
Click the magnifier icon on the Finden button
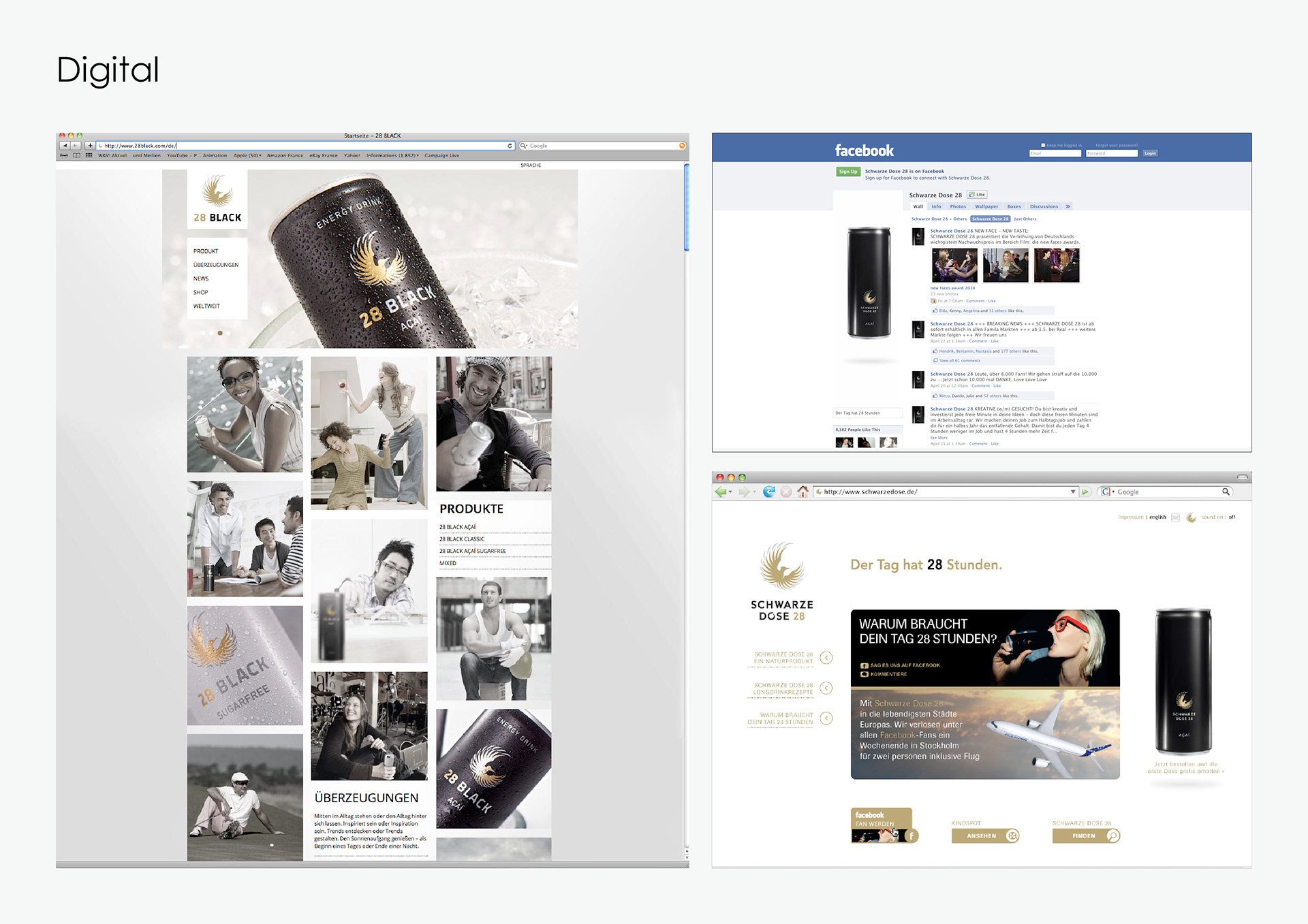coord(1113,835)
